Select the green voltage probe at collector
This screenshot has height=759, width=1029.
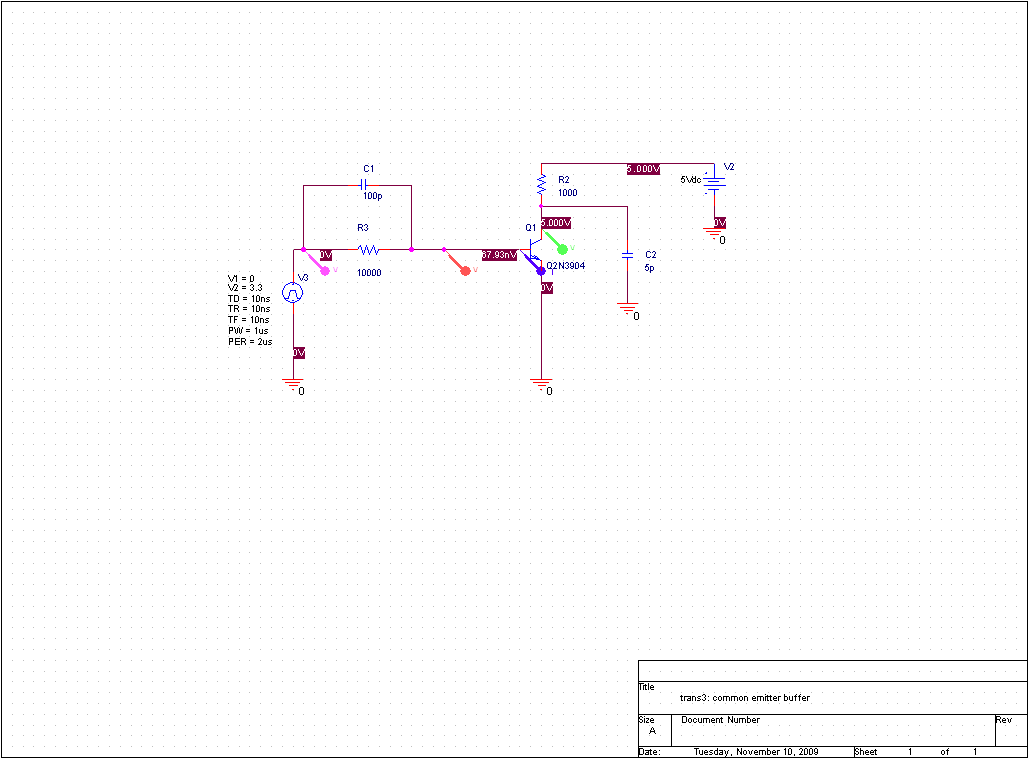click(561, 248)
